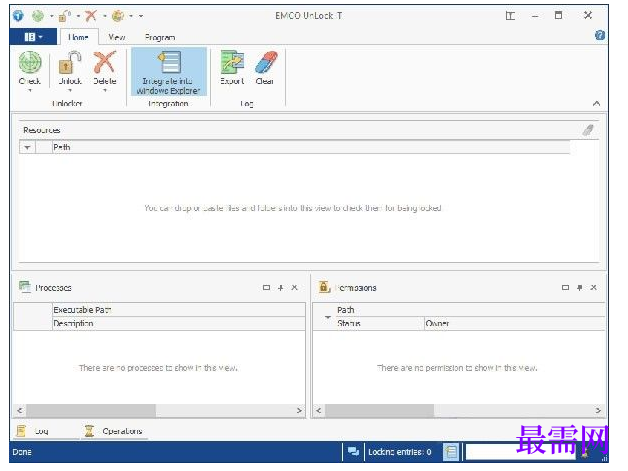Open the customize quick access toolbar arrow
The width and height of the screenshot is (628, 471).
tap(141, 16)
